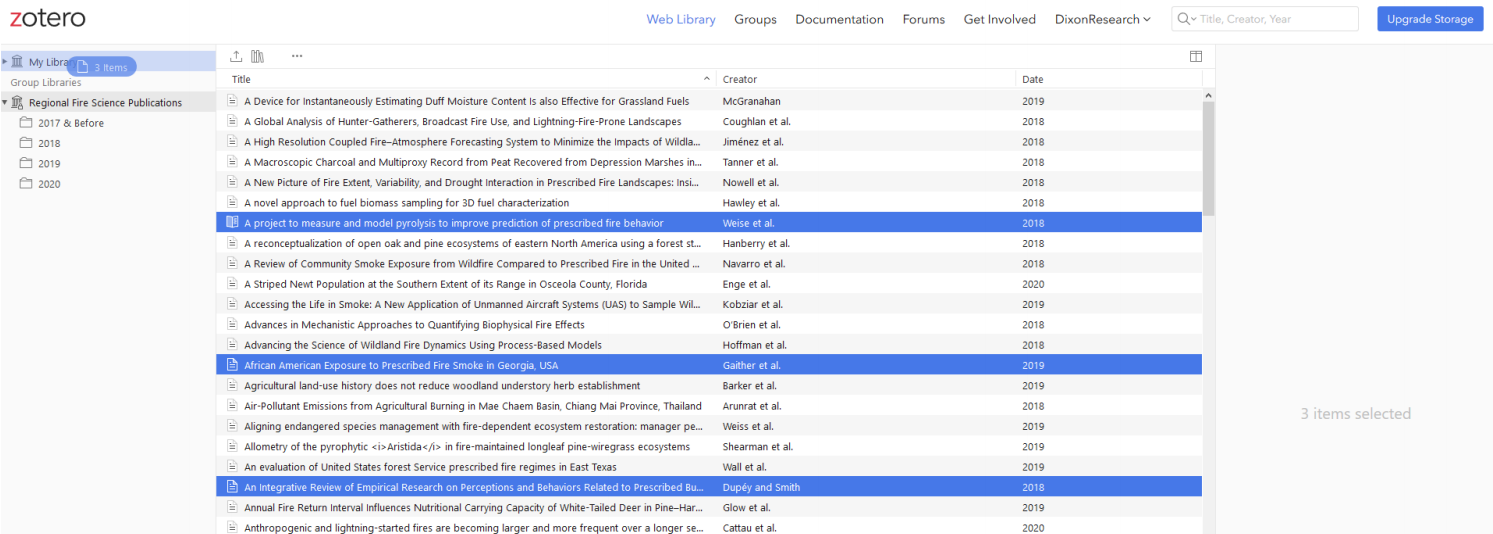1493x534 pixels.
Task: Click document icon for Striped Newt Population row
Action: 232,284
